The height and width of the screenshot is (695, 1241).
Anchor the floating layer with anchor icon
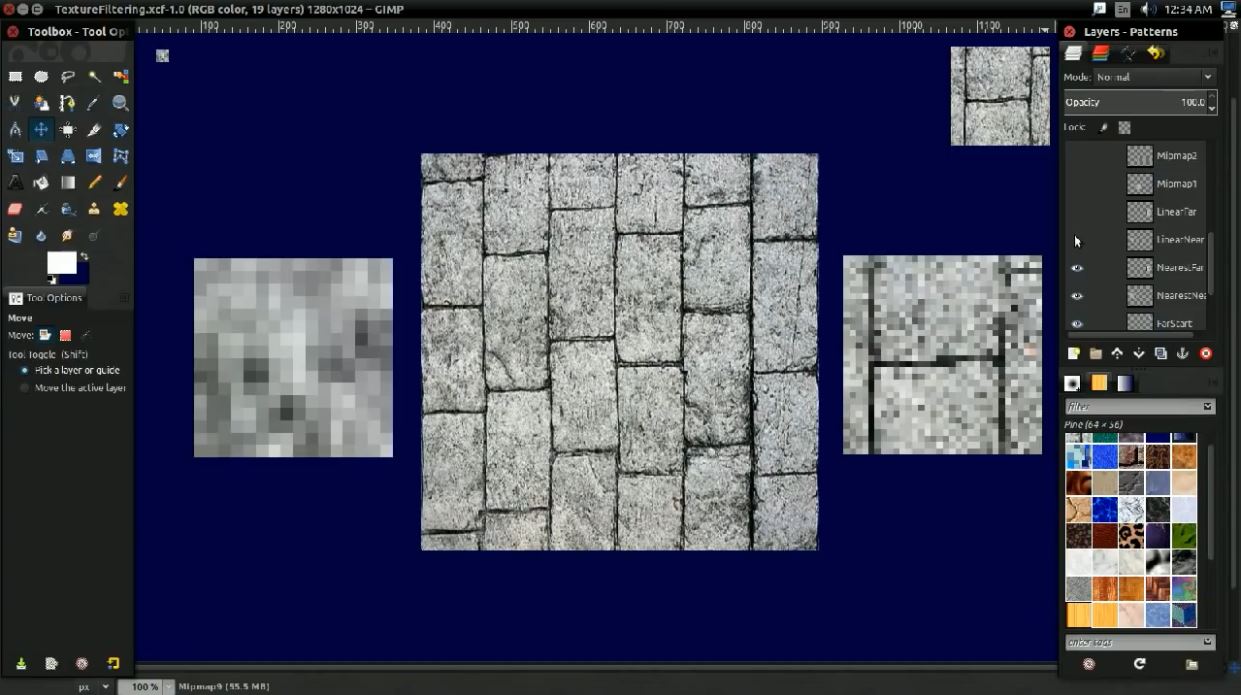pos(1182,353)
